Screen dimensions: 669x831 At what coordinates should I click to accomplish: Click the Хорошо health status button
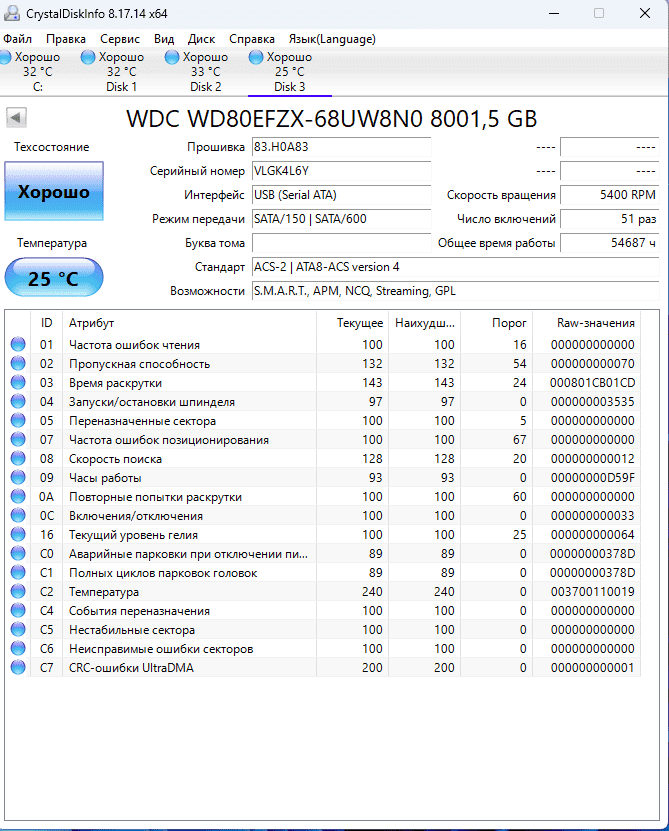pyautogui.click(x=54, y=192)
